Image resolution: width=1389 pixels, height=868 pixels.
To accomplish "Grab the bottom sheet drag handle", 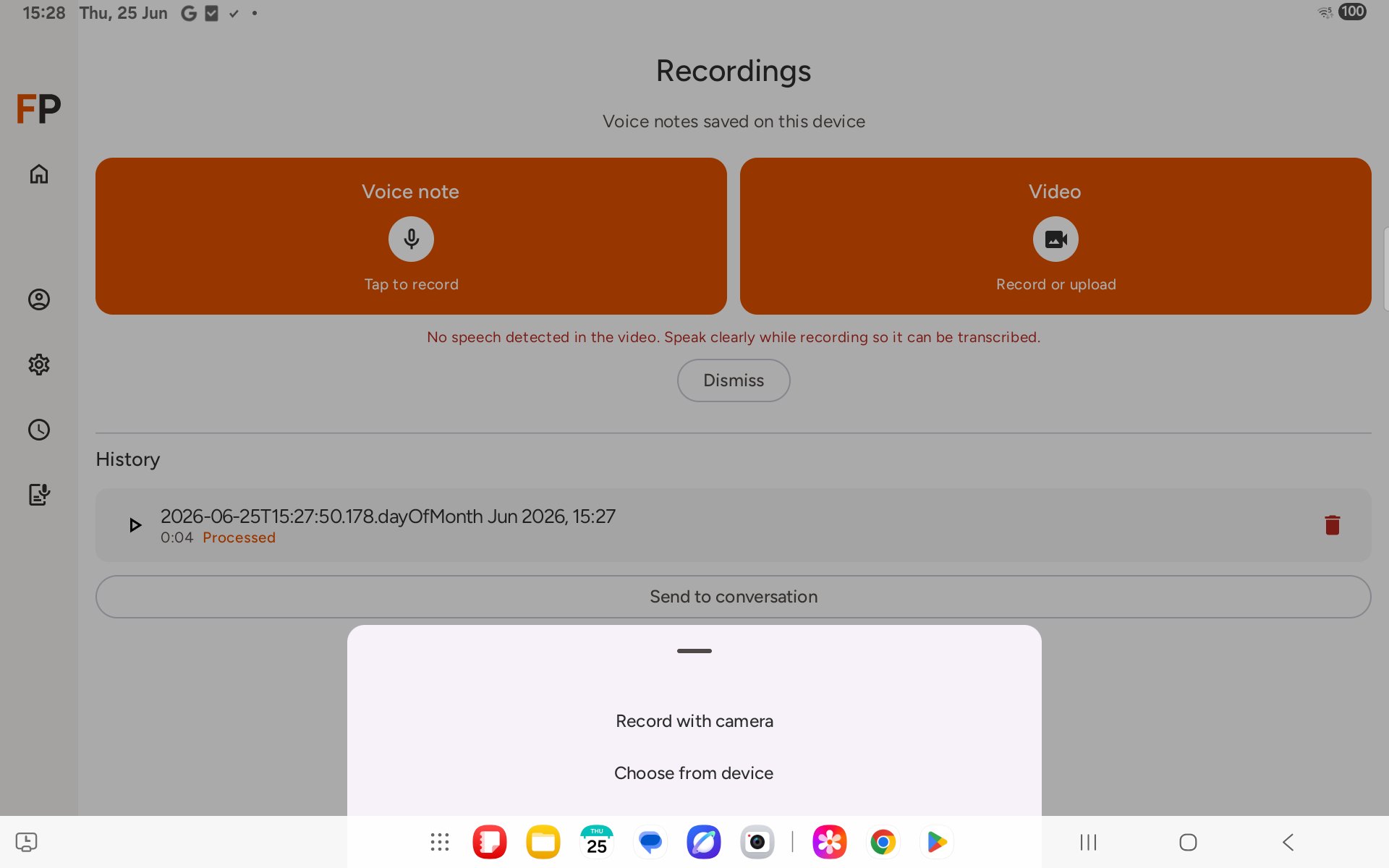I will (x=694, y=651).
